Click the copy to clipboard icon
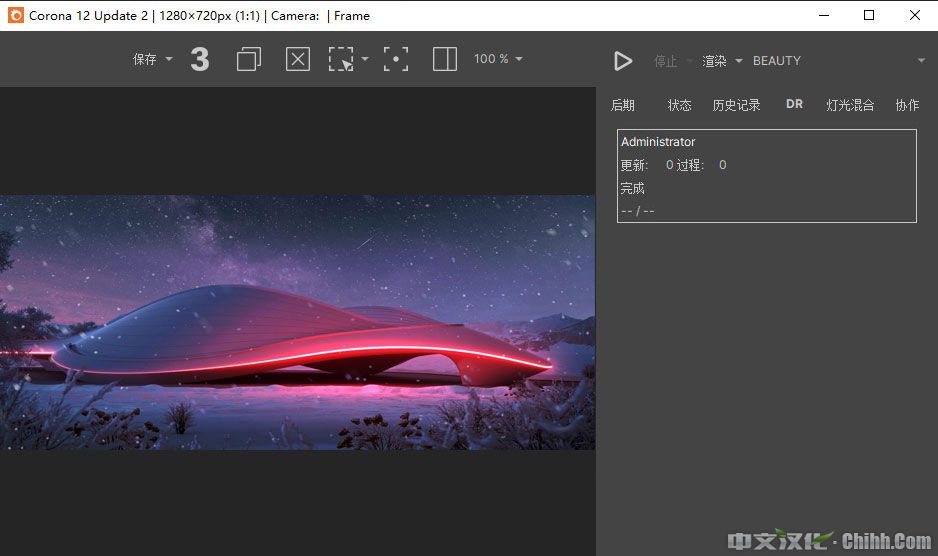Viewport: 938px width, 556px height. (x=248, y=60)
